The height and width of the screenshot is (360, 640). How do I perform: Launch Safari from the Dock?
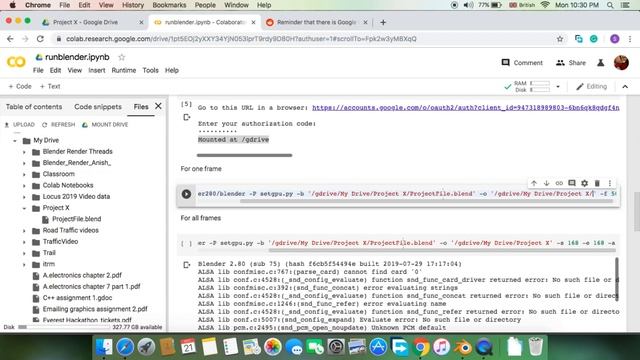pyautogui.click(x=125, y=347)
